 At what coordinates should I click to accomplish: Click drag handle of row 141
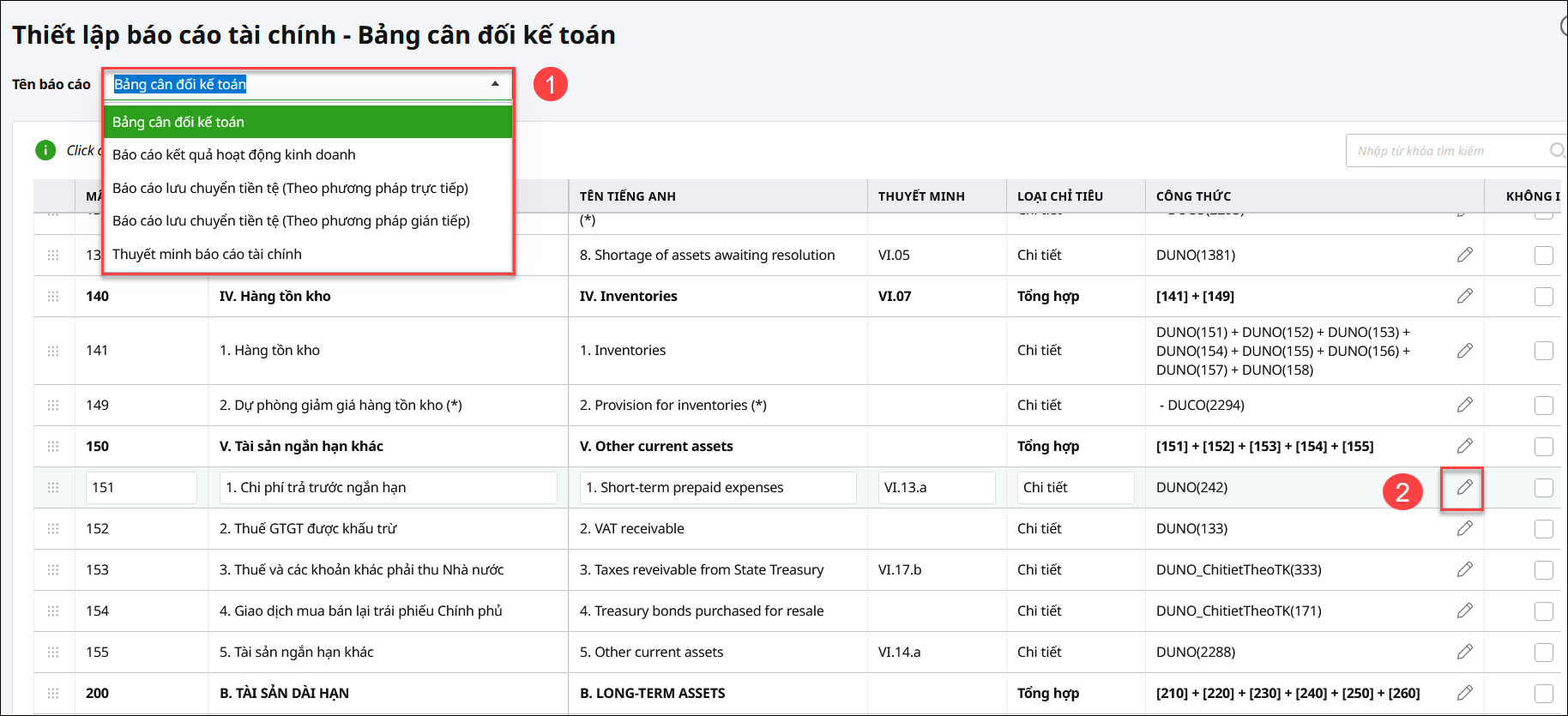pos(53,351)
